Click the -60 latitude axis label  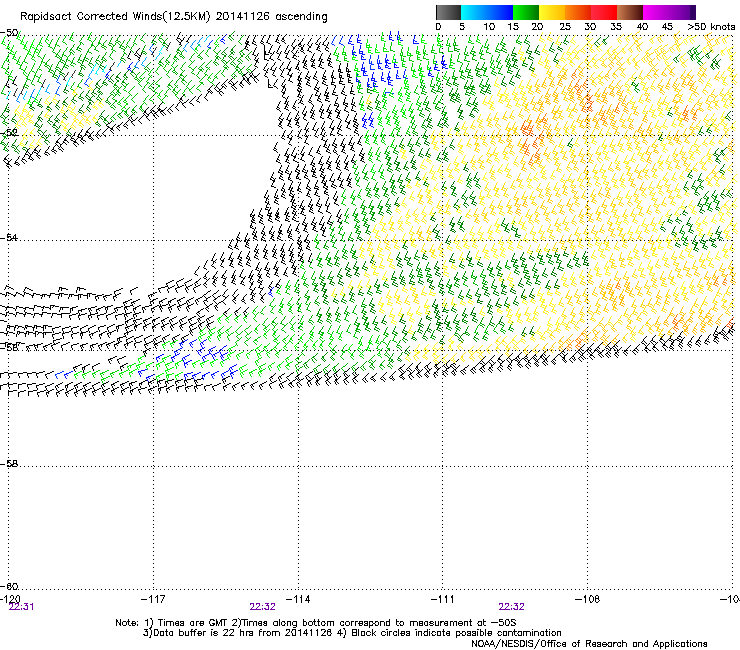(x=9, y=586)
